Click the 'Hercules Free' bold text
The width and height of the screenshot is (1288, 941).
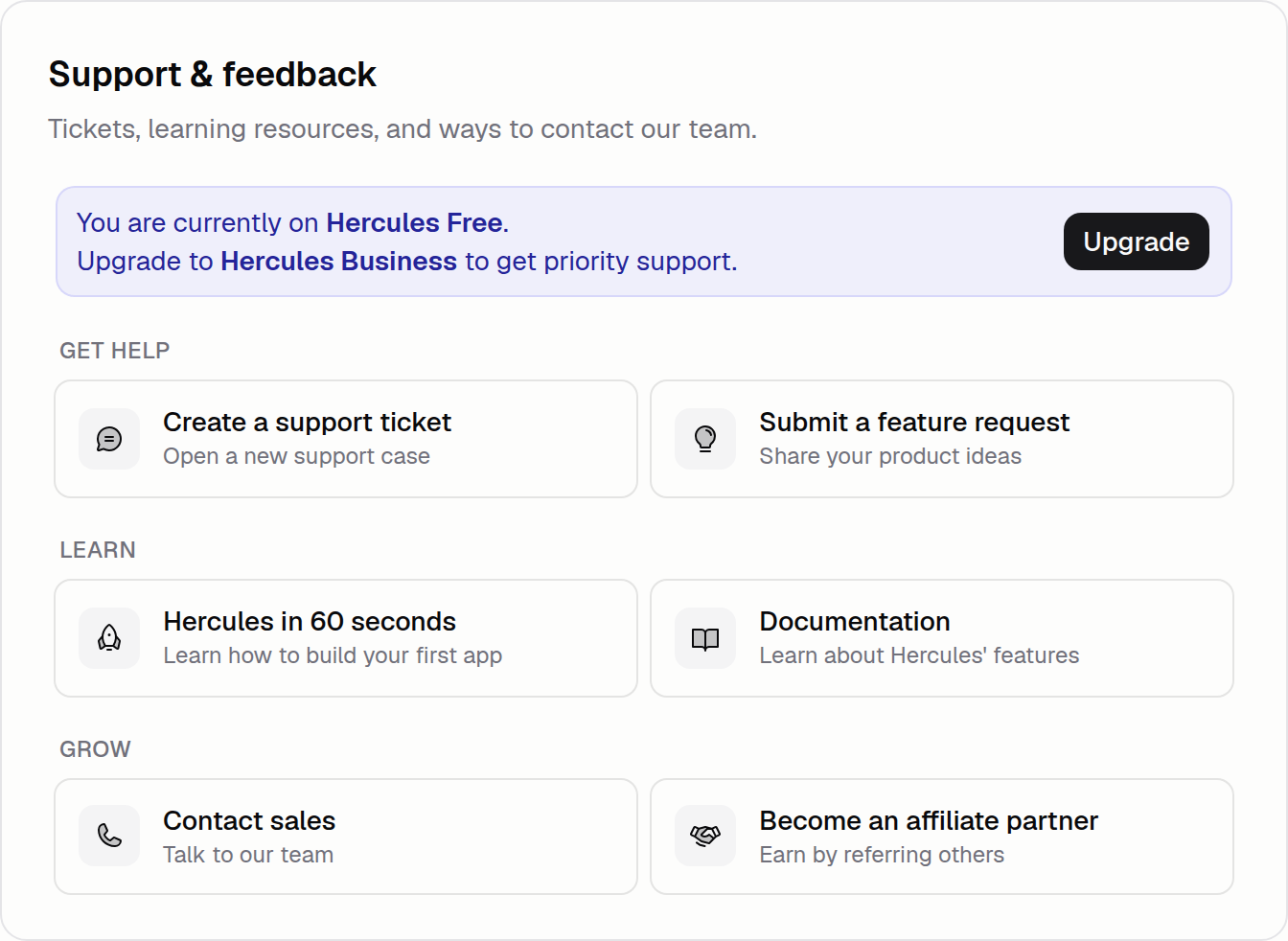point(414,223)
